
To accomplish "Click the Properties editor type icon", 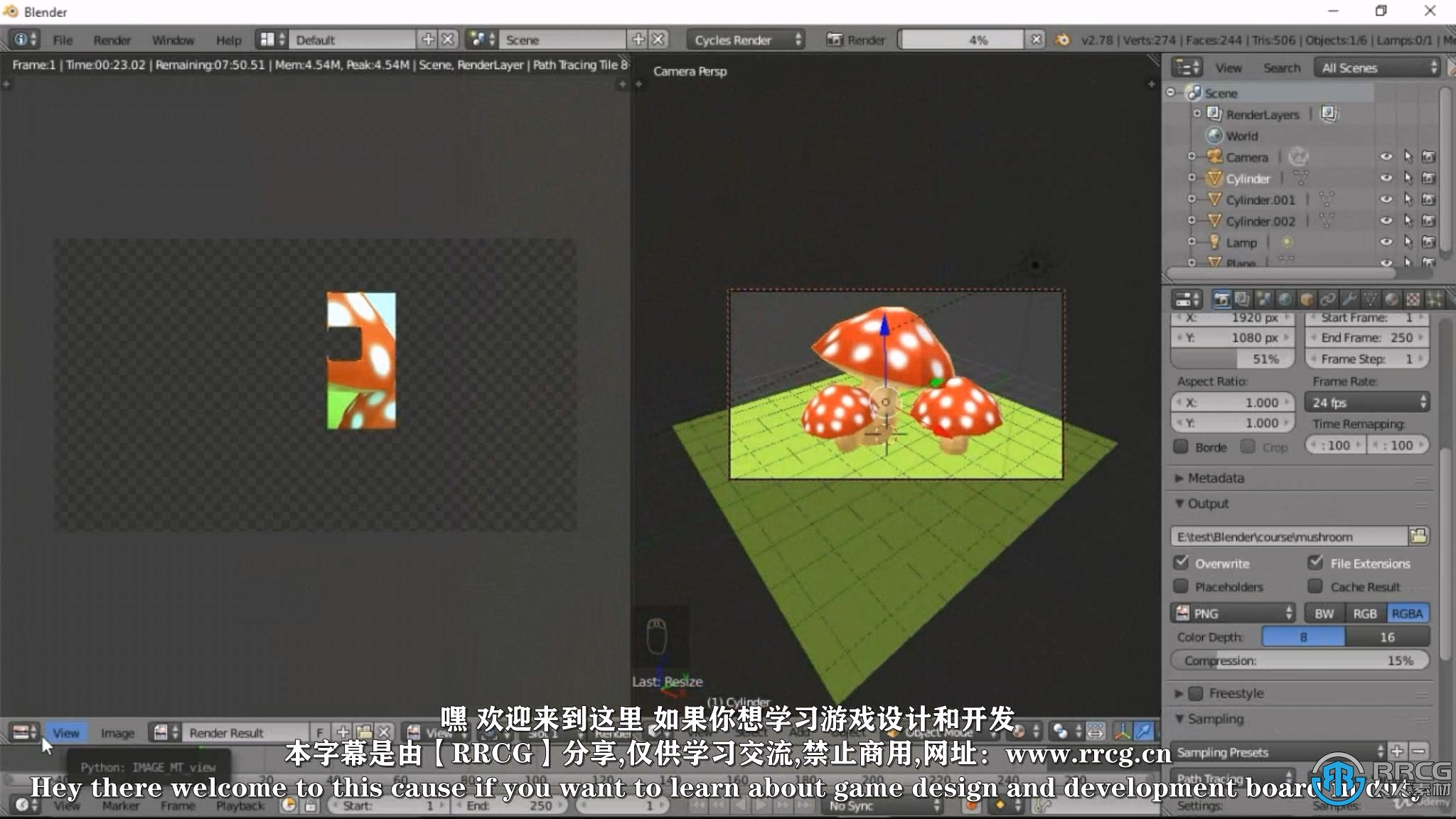I will pyautogui.click(x=1188, y=299).
